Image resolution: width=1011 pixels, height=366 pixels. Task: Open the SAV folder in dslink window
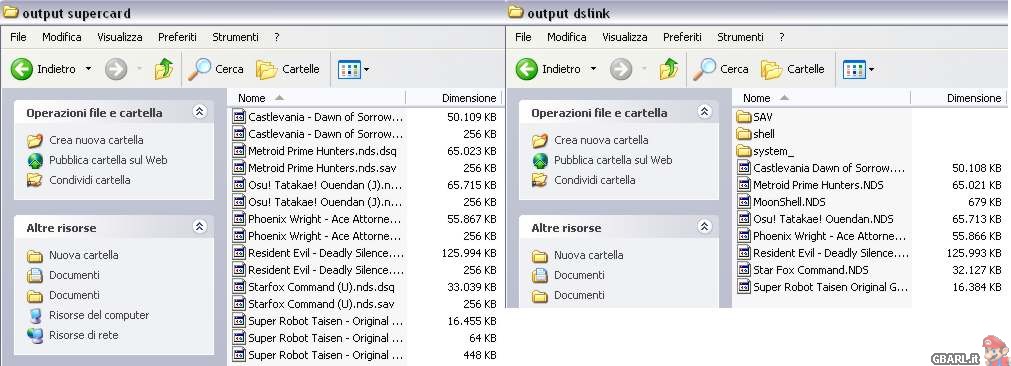754,117
